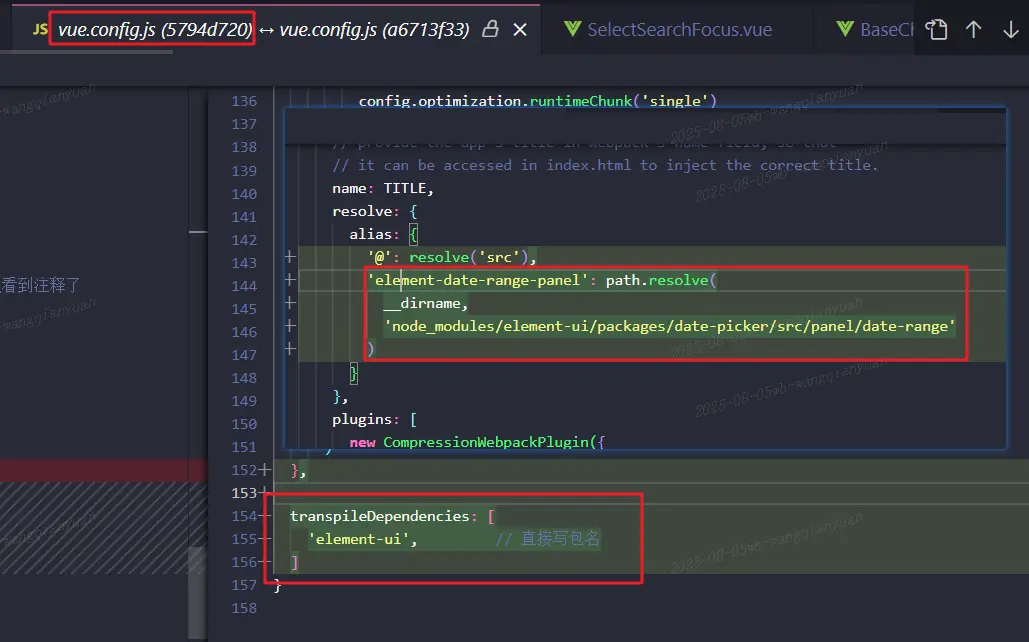This screenshot has width=1029, height=642.
Task: Click line number 140 in the gutter
Action: pyautogui.click(x=244, y=194)
